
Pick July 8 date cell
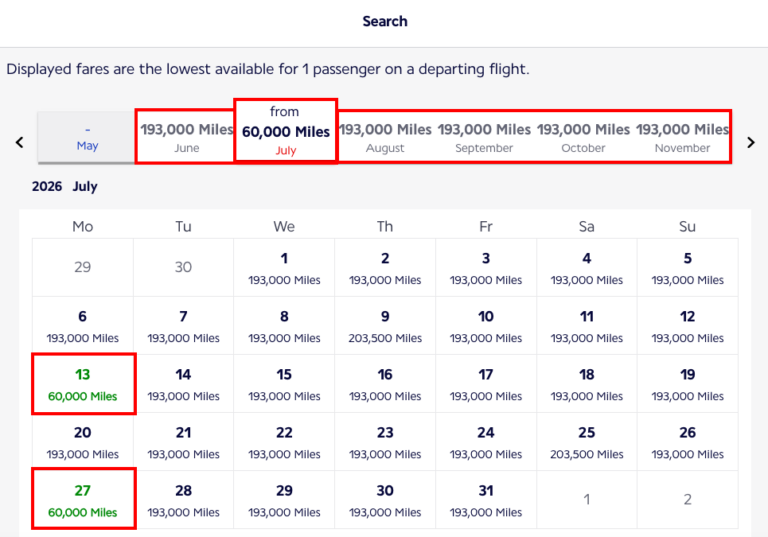click(x=284, y=326)
